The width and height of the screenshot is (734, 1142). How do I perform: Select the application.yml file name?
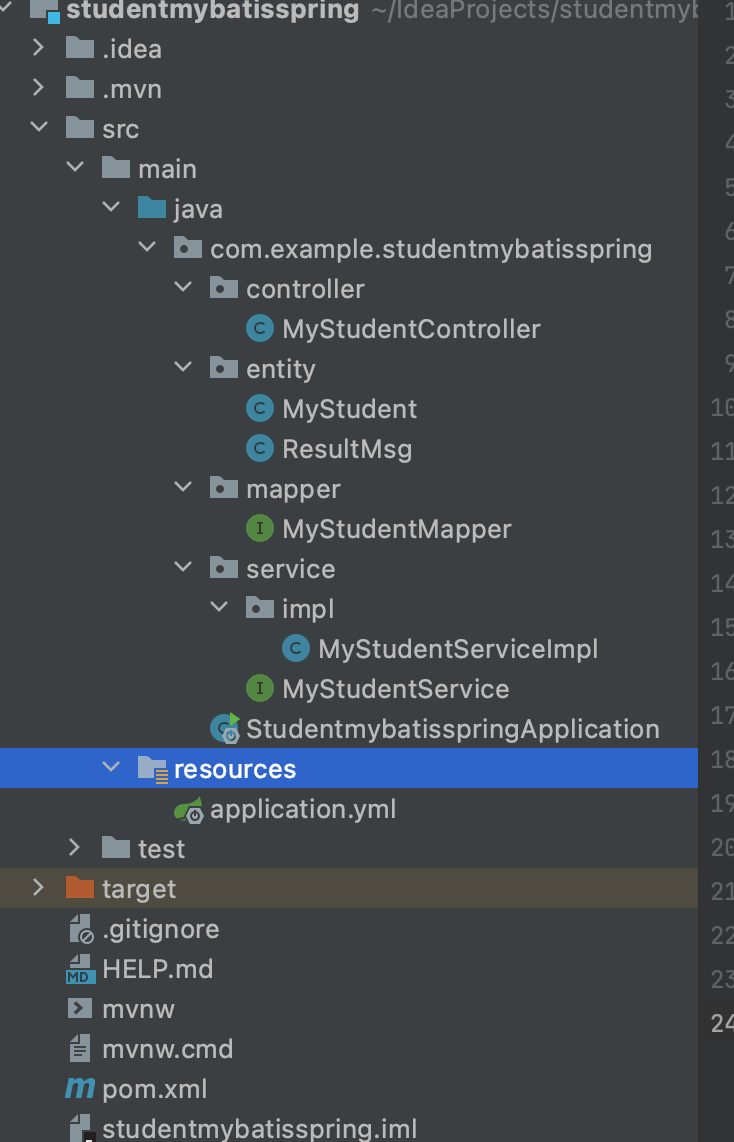[303, 808]
